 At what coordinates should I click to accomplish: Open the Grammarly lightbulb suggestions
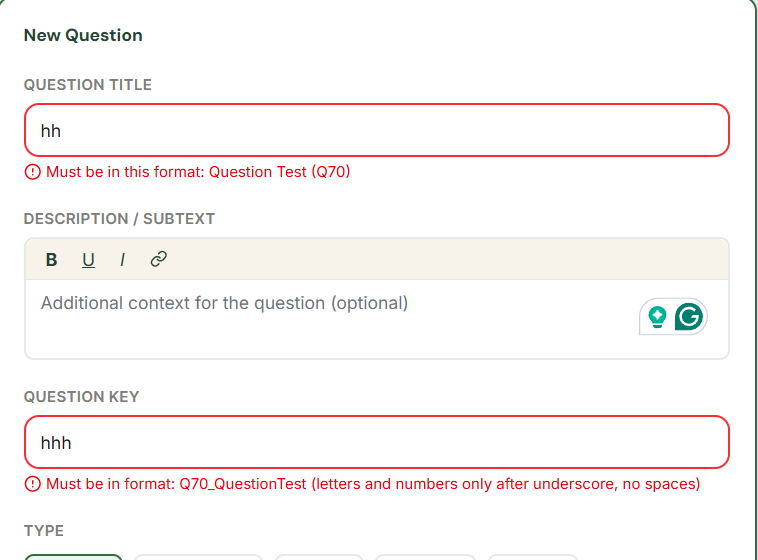657,317
